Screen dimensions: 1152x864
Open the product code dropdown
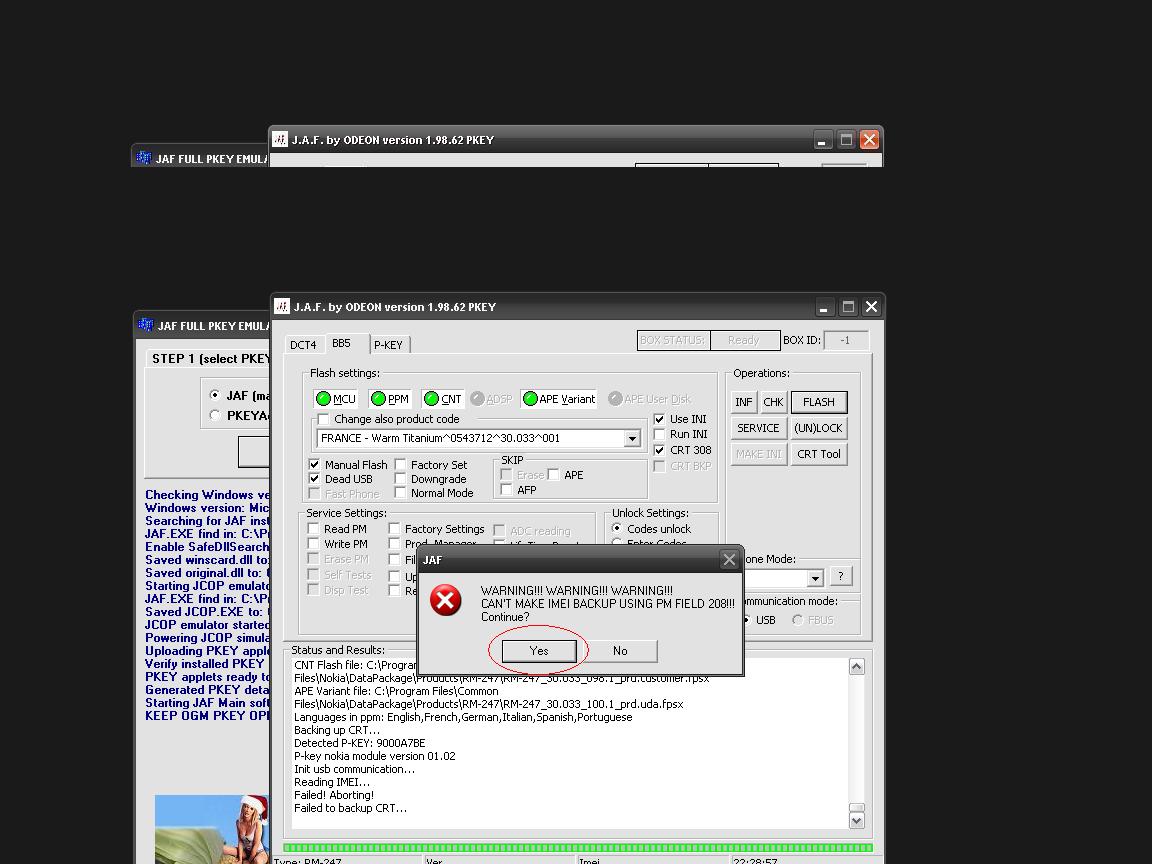click(x=632, y=438)
